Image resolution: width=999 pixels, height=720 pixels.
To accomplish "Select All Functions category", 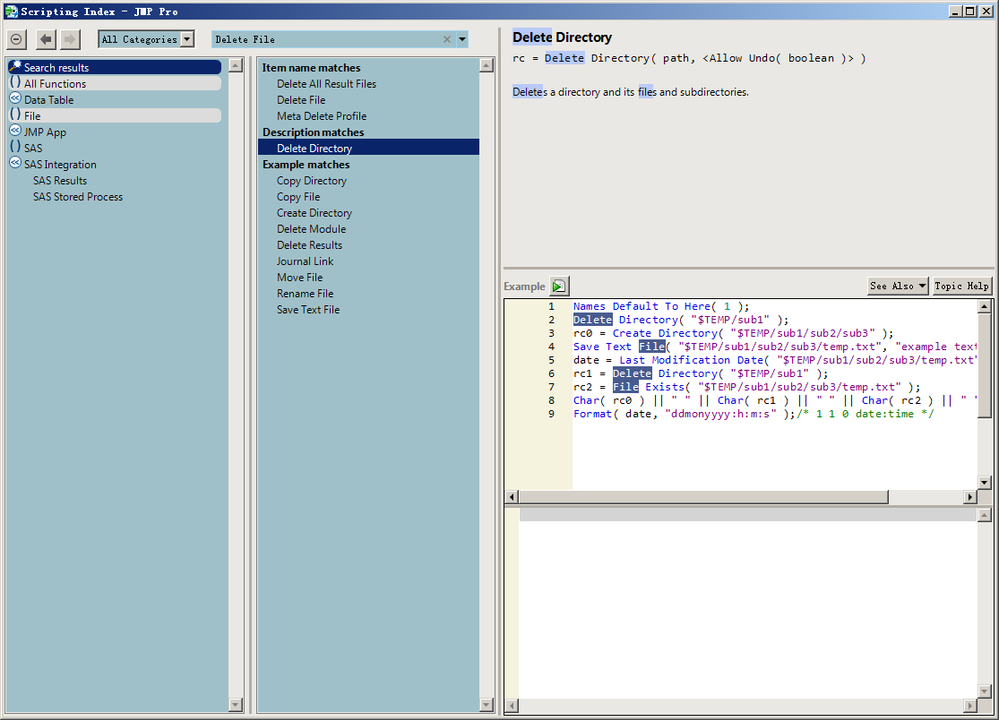I will pos(55,84).
